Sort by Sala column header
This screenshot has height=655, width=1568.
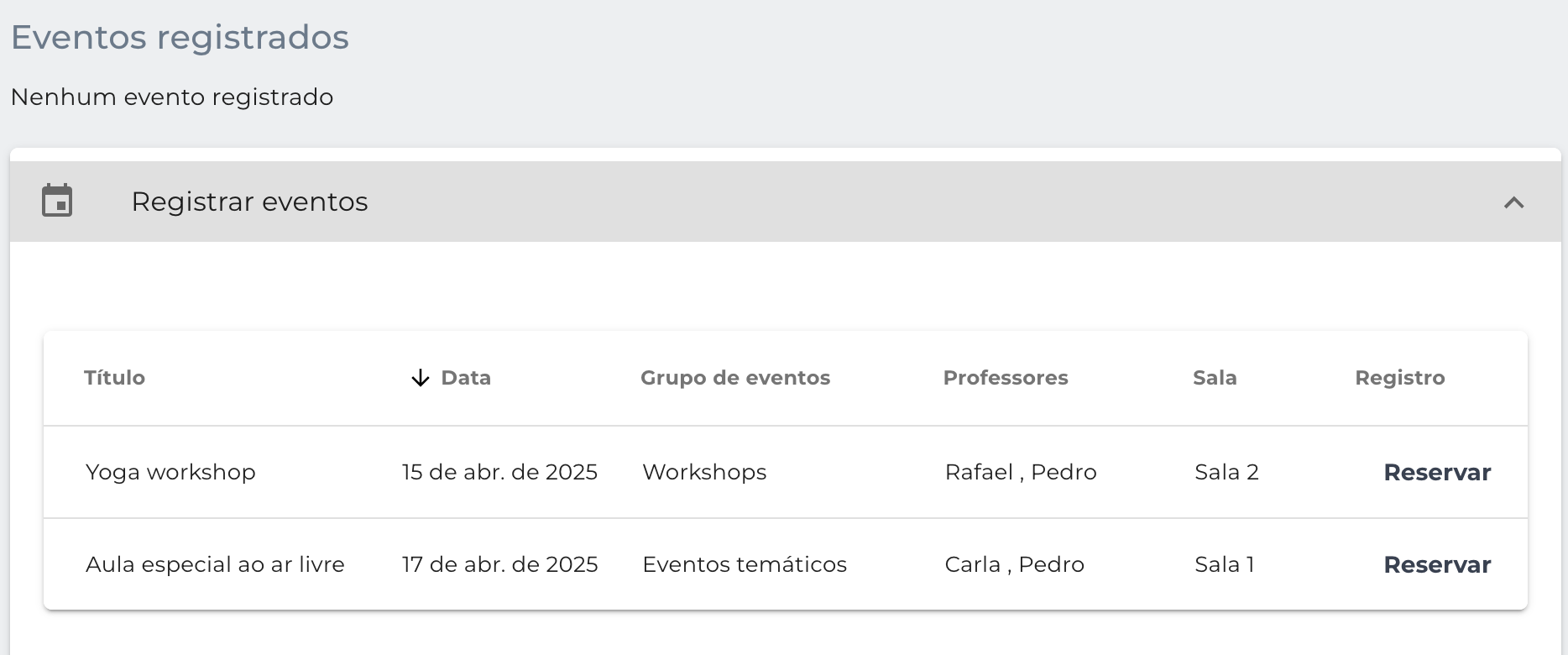pyautogui.click(x=1215, y=378)
